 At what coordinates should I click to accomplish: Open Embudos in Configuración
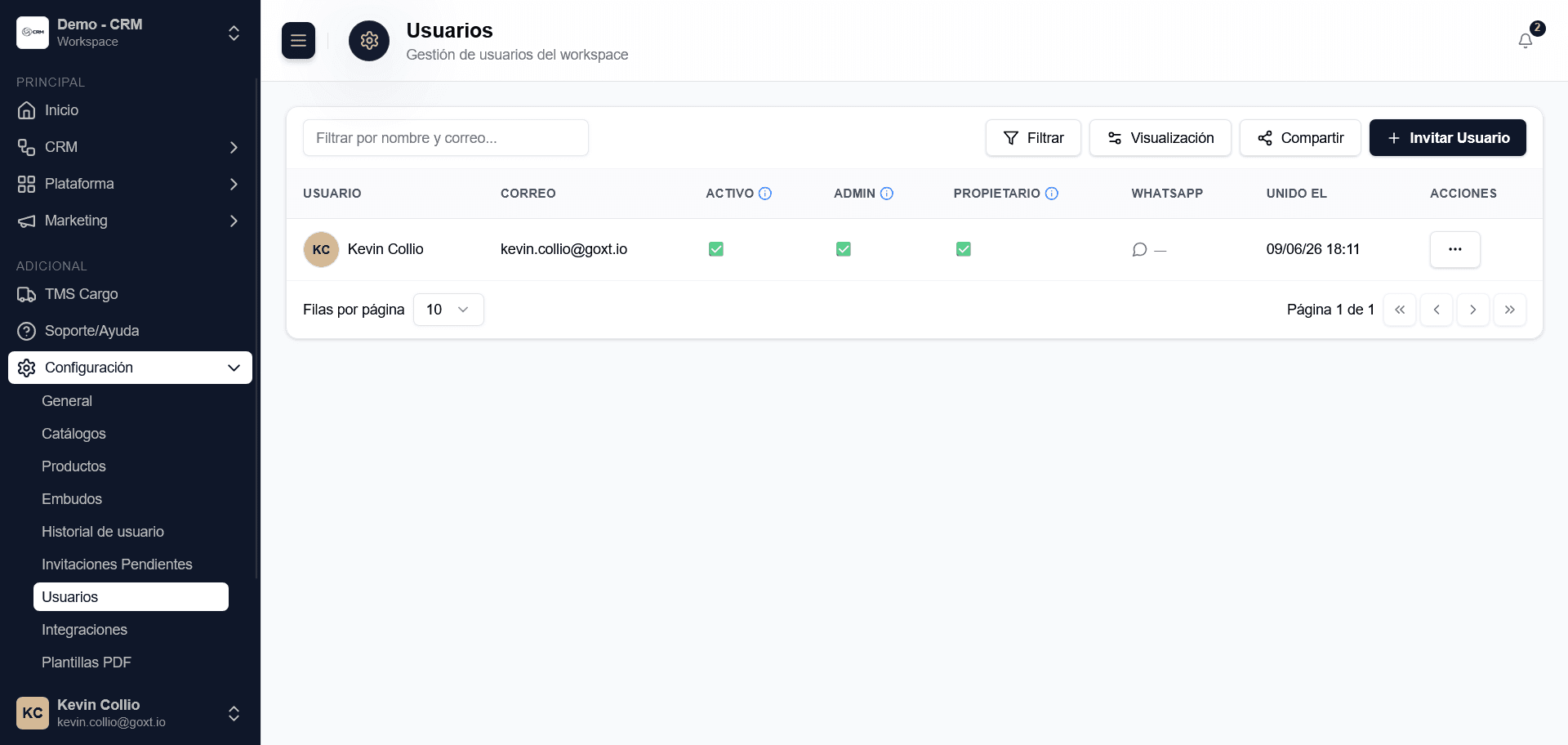coord(72,499)
